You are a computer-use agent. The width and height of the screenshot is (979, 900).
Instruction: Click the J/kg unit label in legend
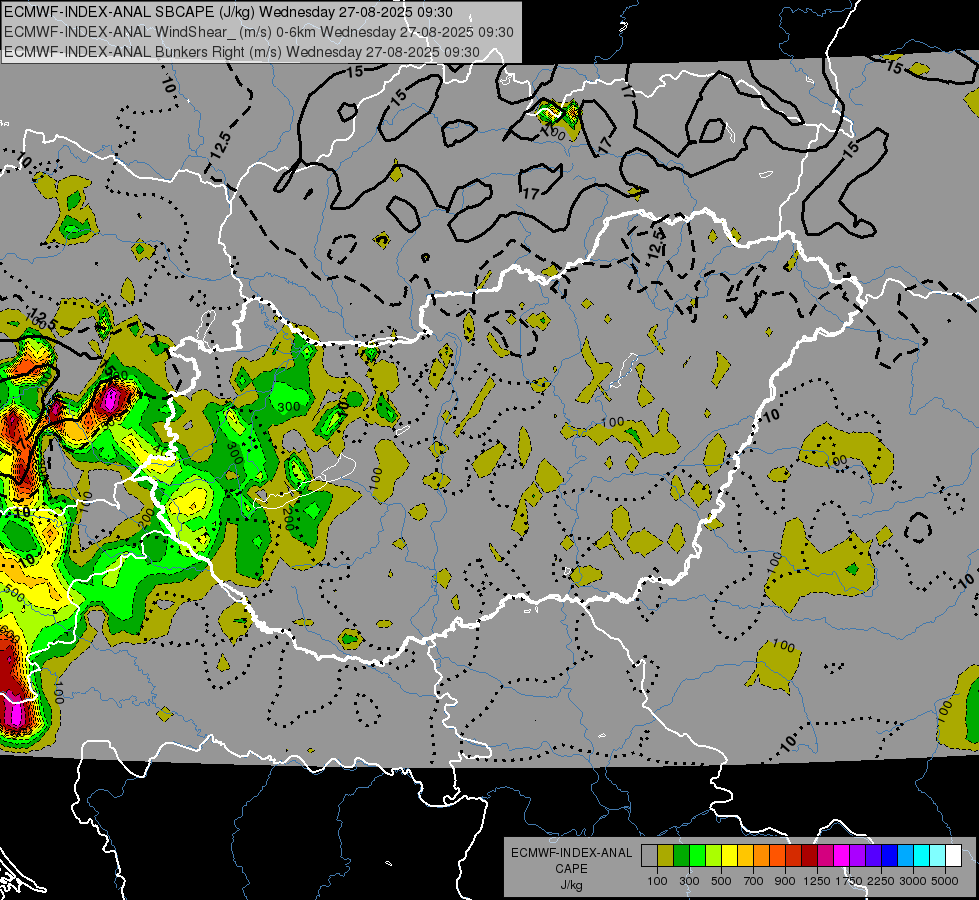click(571, 885)
